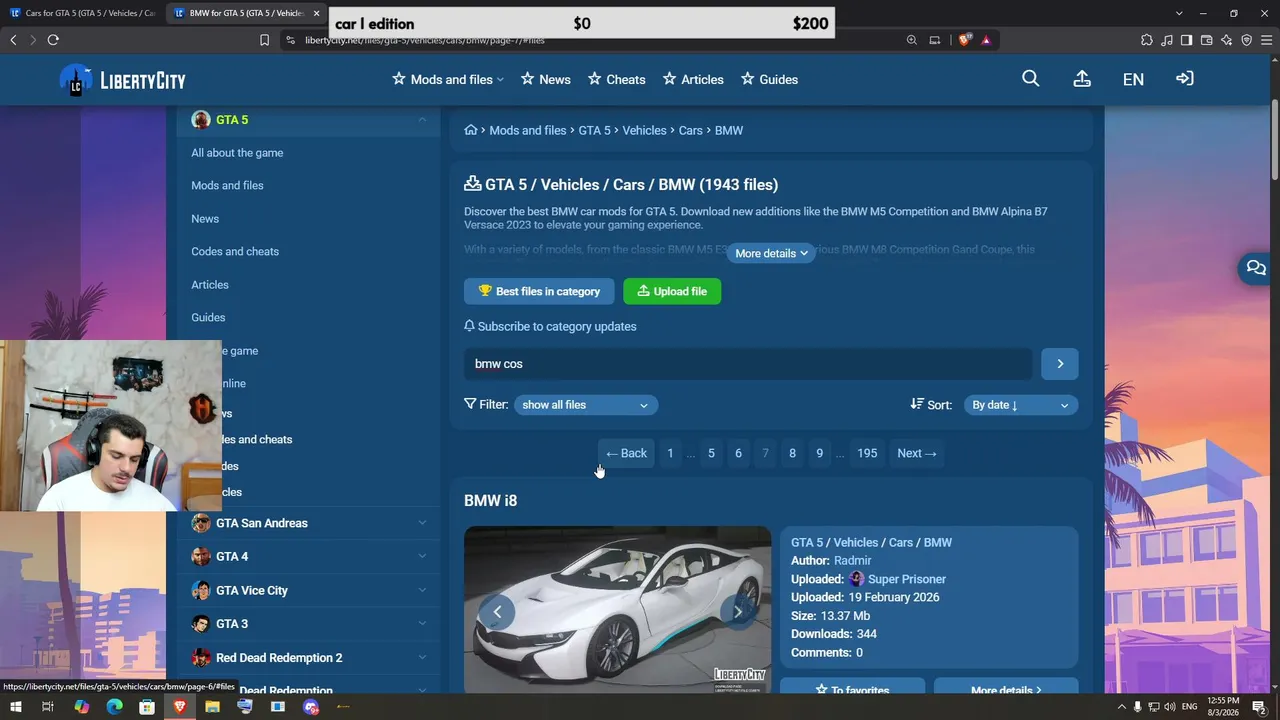The height and width of the screenshot is (720, 1280).
Task: Click the volume speaker tray icon
Action: click(1170, 707)
